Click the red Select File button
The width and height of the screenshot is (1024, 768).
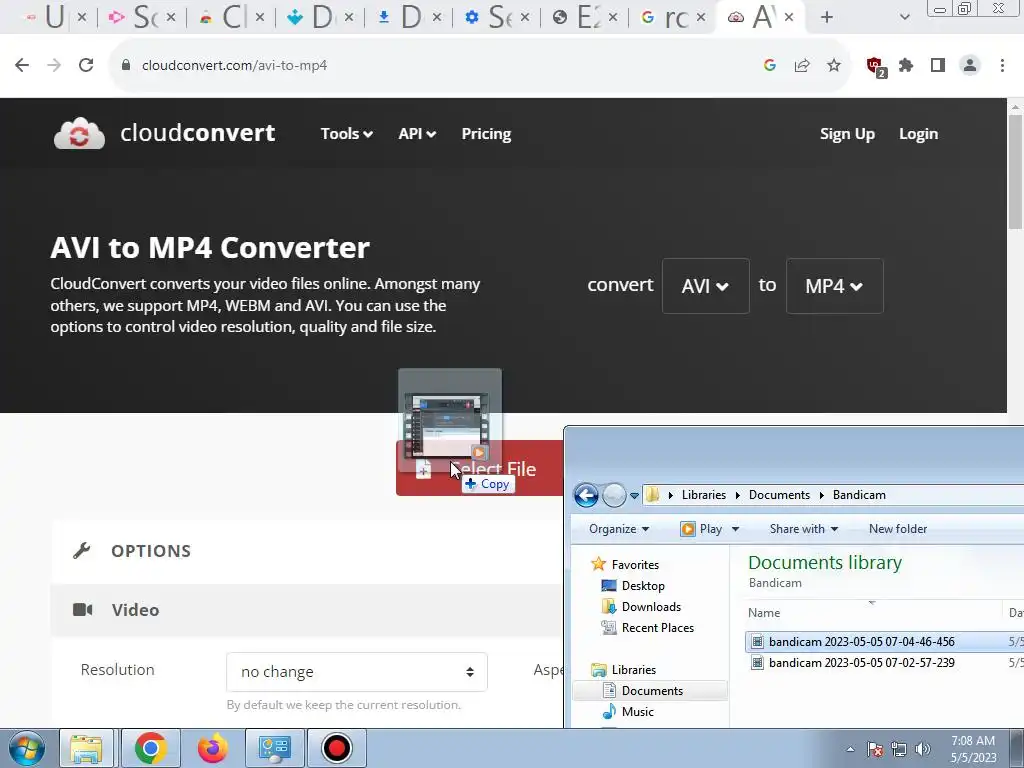[479, 468]
